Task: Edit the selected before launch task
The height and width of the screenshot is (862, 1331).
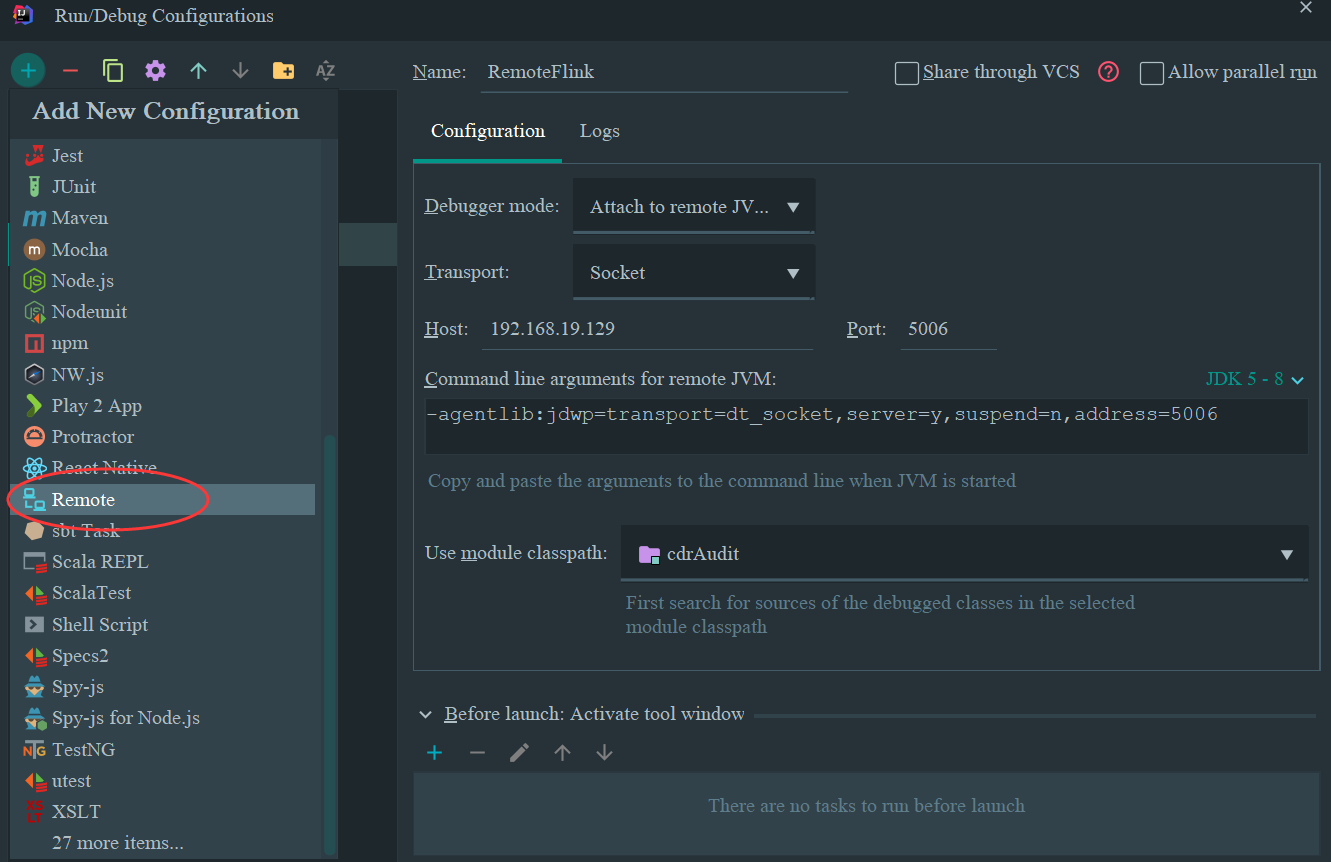Action: [519, 752]
